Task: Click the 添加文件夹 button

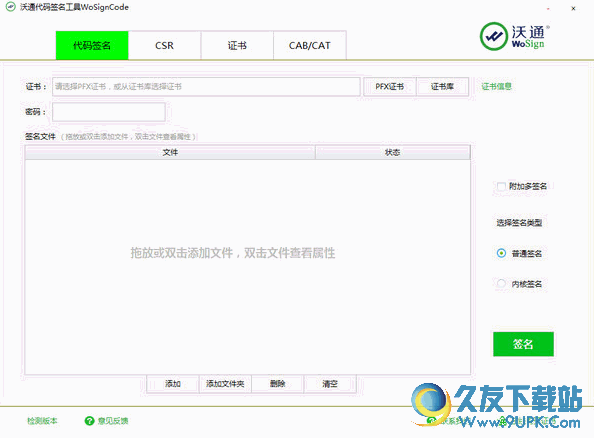Action: pos(225,384)
